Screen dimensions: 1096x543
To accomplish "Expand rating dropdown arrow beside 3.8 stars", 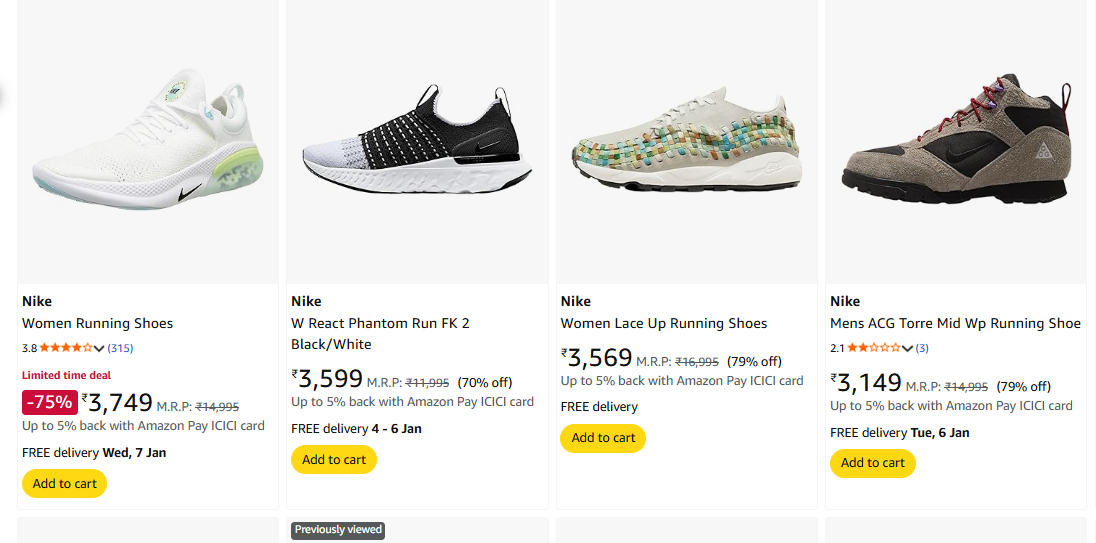I will 99,348.
